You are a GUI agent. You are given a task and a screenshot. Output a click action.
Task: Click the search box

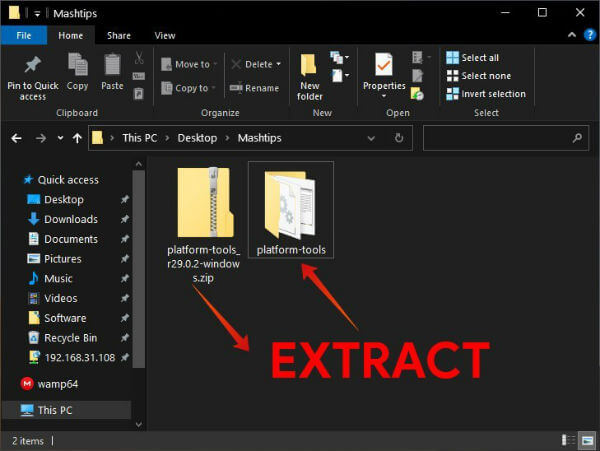coord(505,138)
